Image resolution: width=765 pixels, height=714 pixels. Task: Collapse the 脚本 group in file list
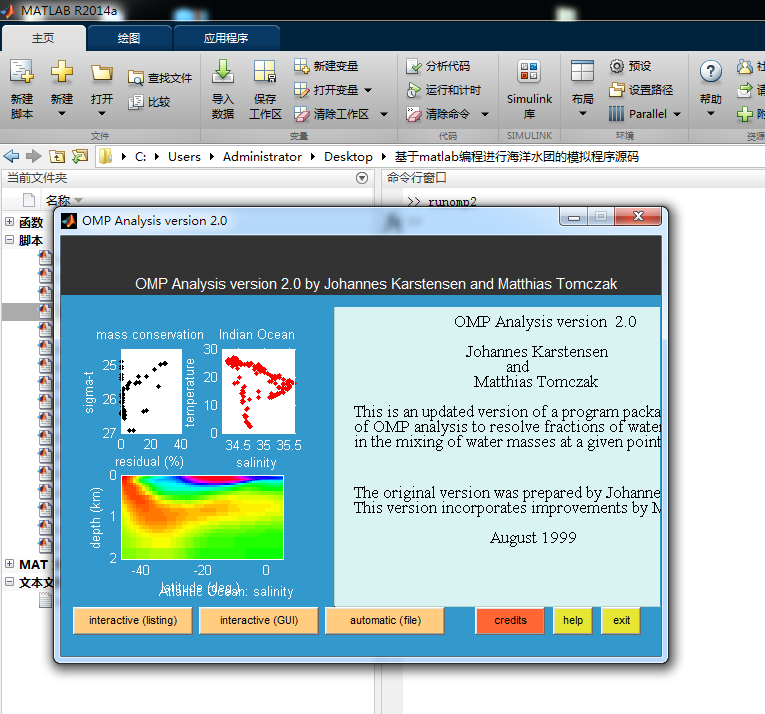click(x=9, y=240)
